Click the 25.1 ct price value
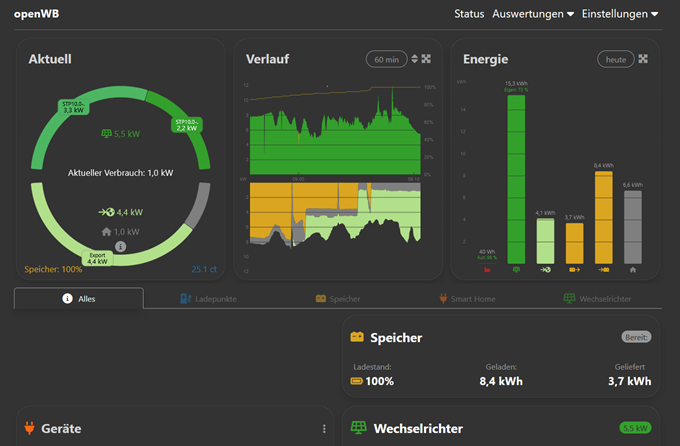680x446 pixels. pos(204,269)
